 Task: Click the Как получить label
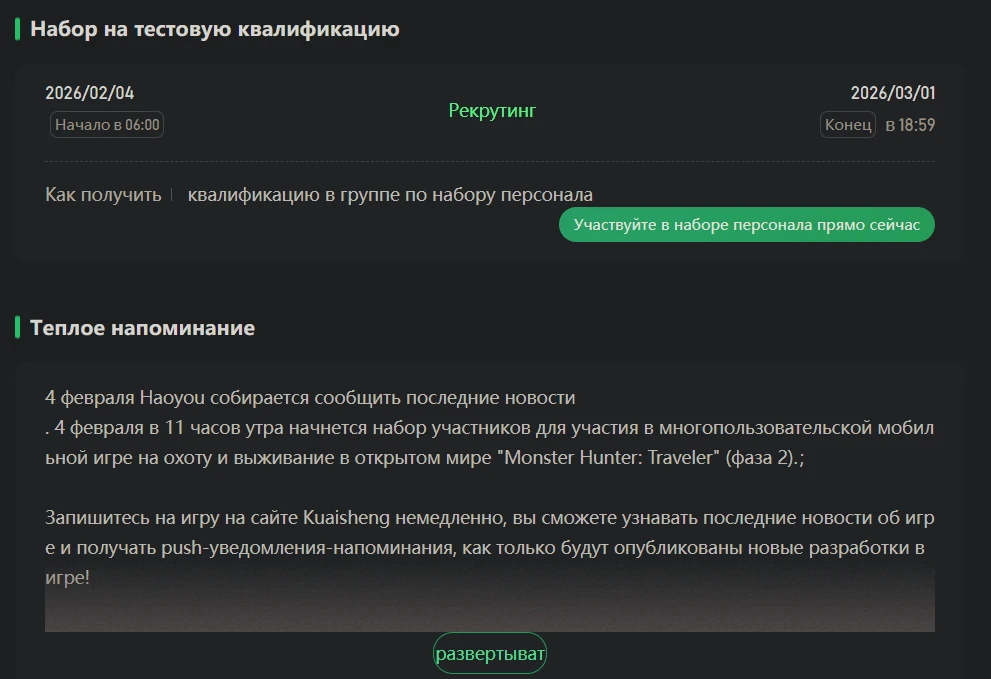point(103,194)
